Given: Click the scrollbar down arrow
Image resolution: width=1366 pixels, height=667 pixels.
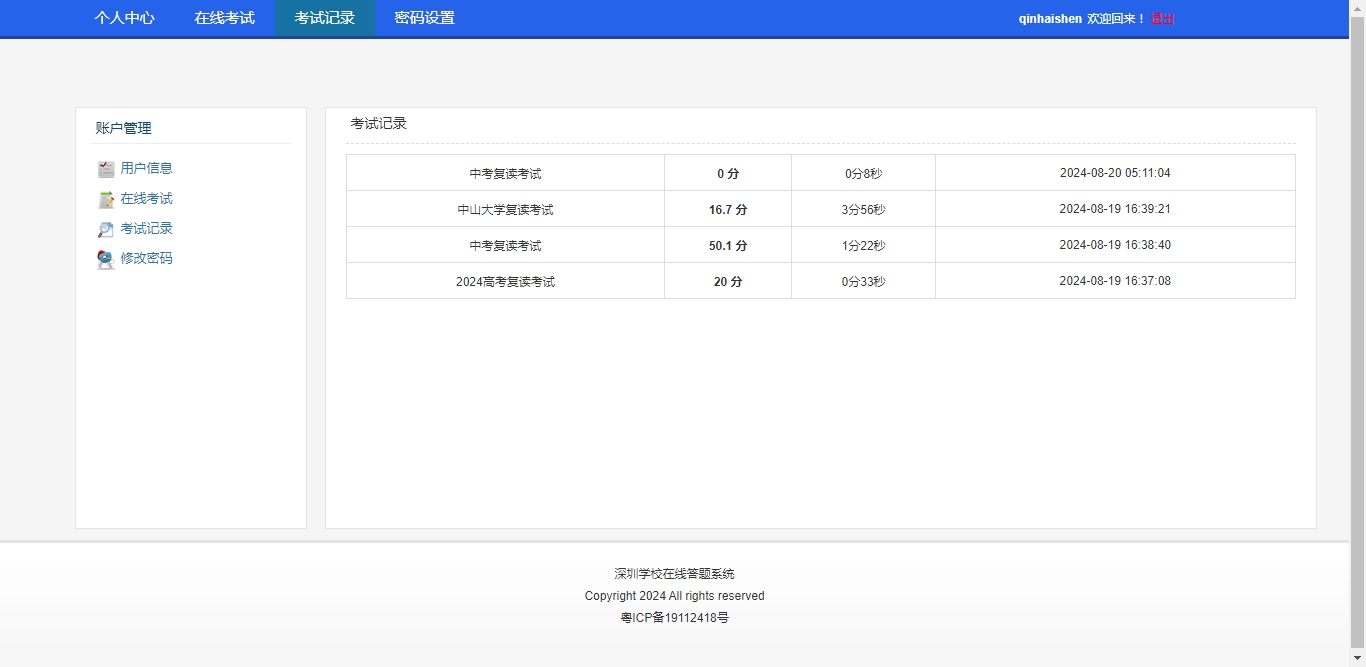Looking at the screenshot, I should tap(1357, 659).
